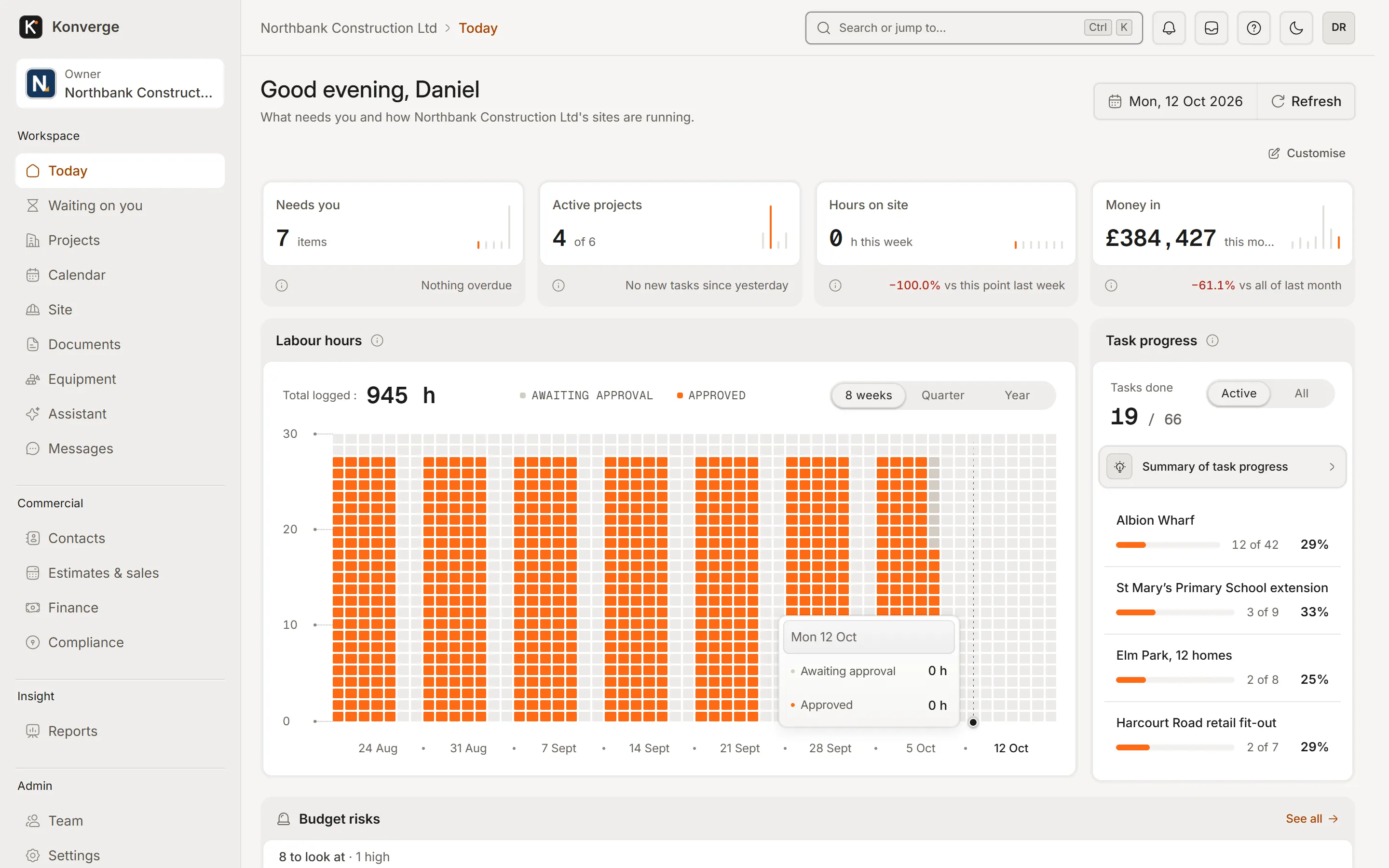Open the notifications bell
The image size is (1389, 868).
point(1169,27)
